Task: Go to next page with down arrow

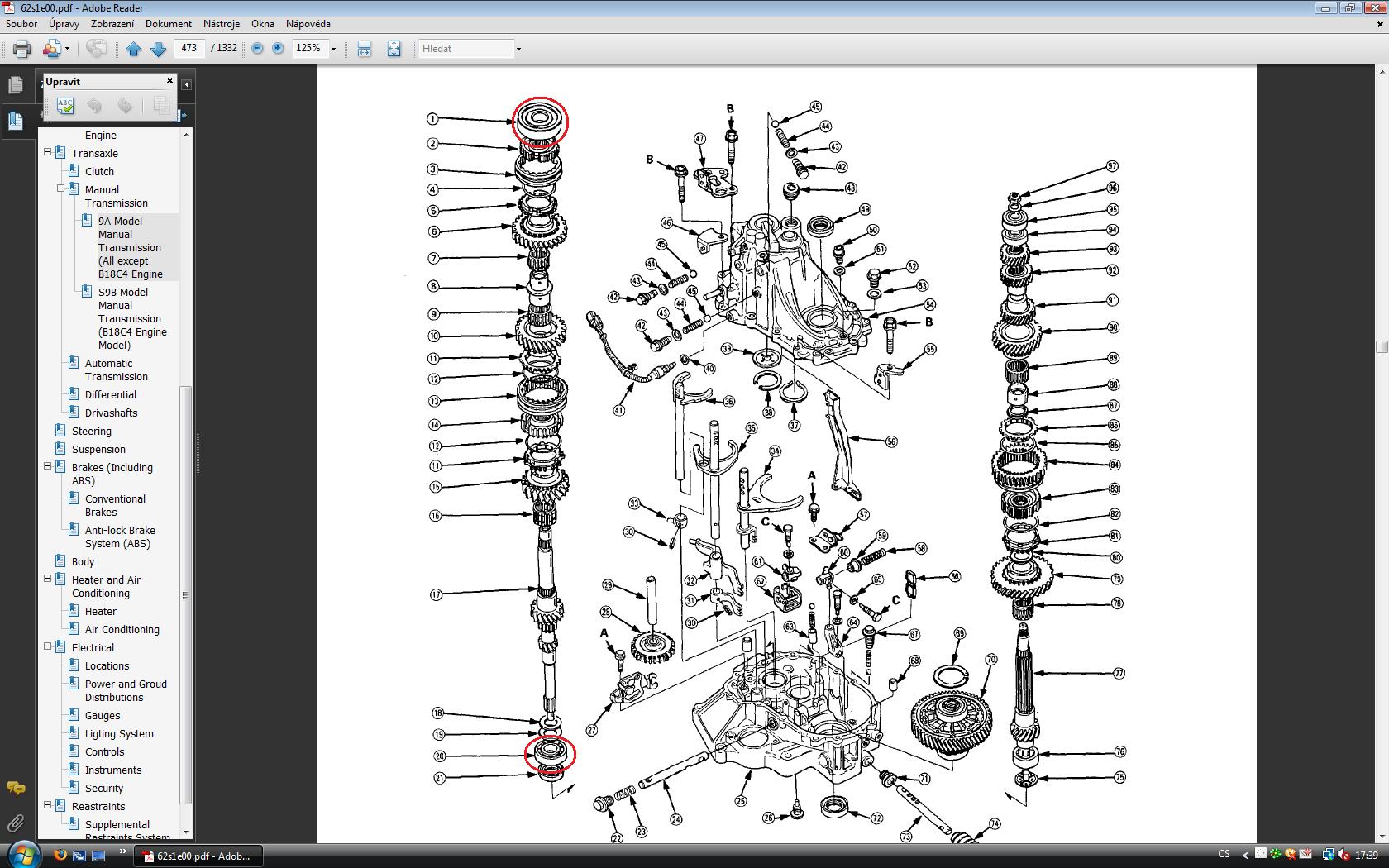Action: point(159,49)
